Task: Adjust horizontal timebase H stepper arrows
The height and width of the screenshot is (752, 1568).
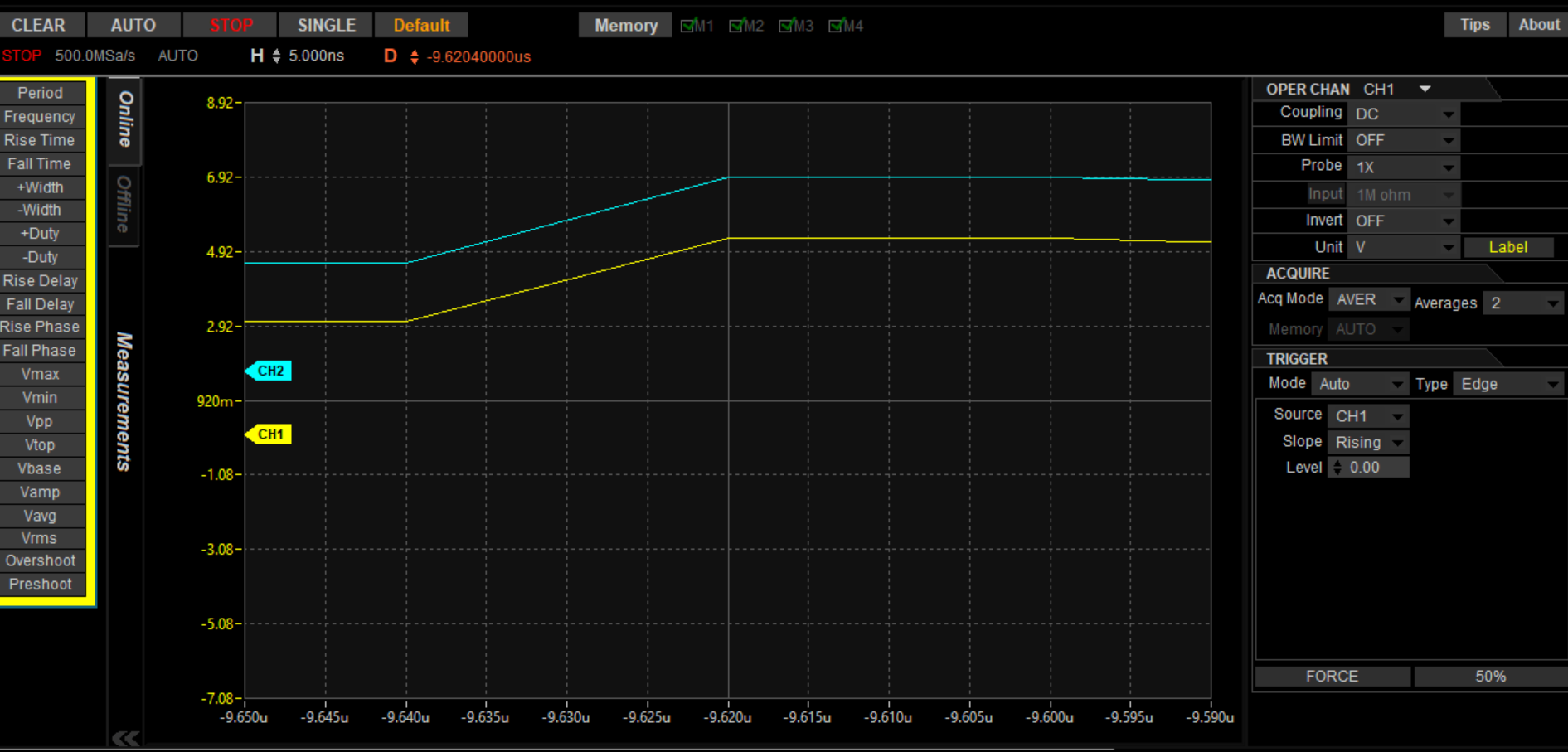Action: click(x=276, y=56)
